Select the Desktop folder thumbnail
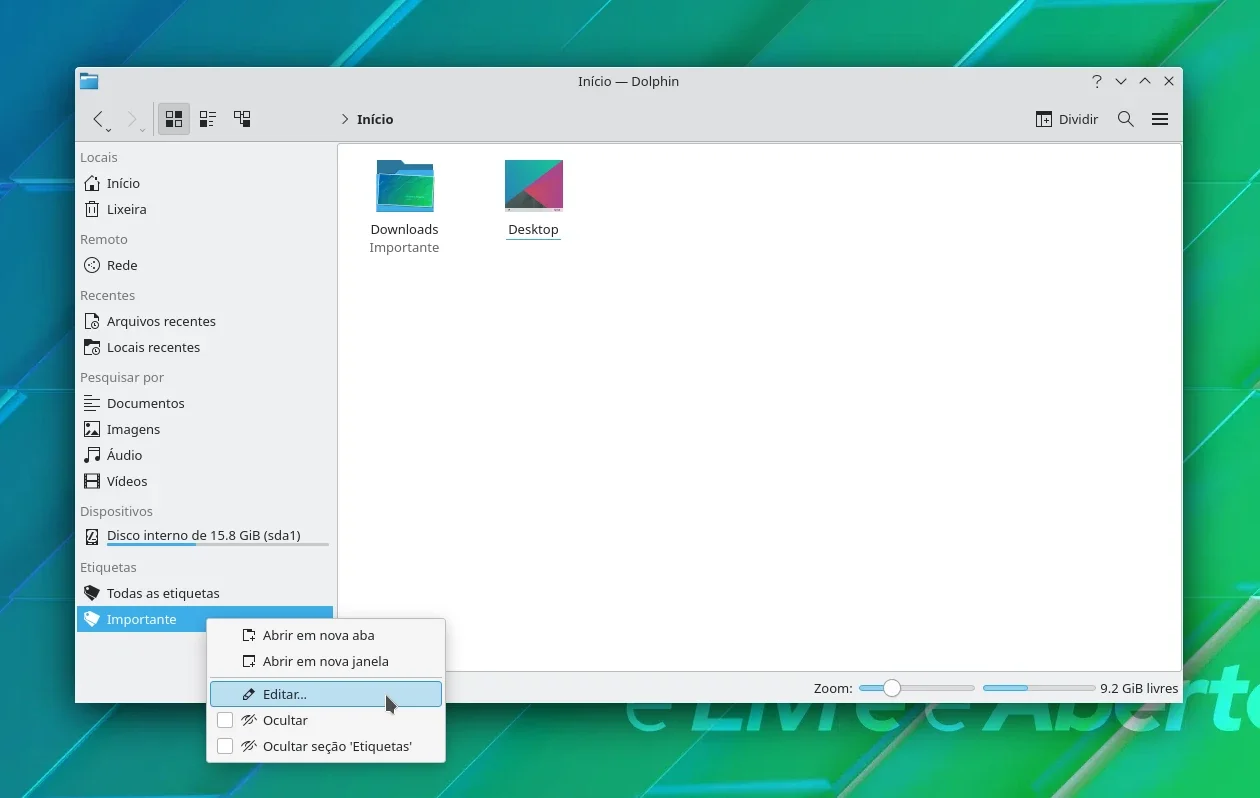 pos(533,186)
